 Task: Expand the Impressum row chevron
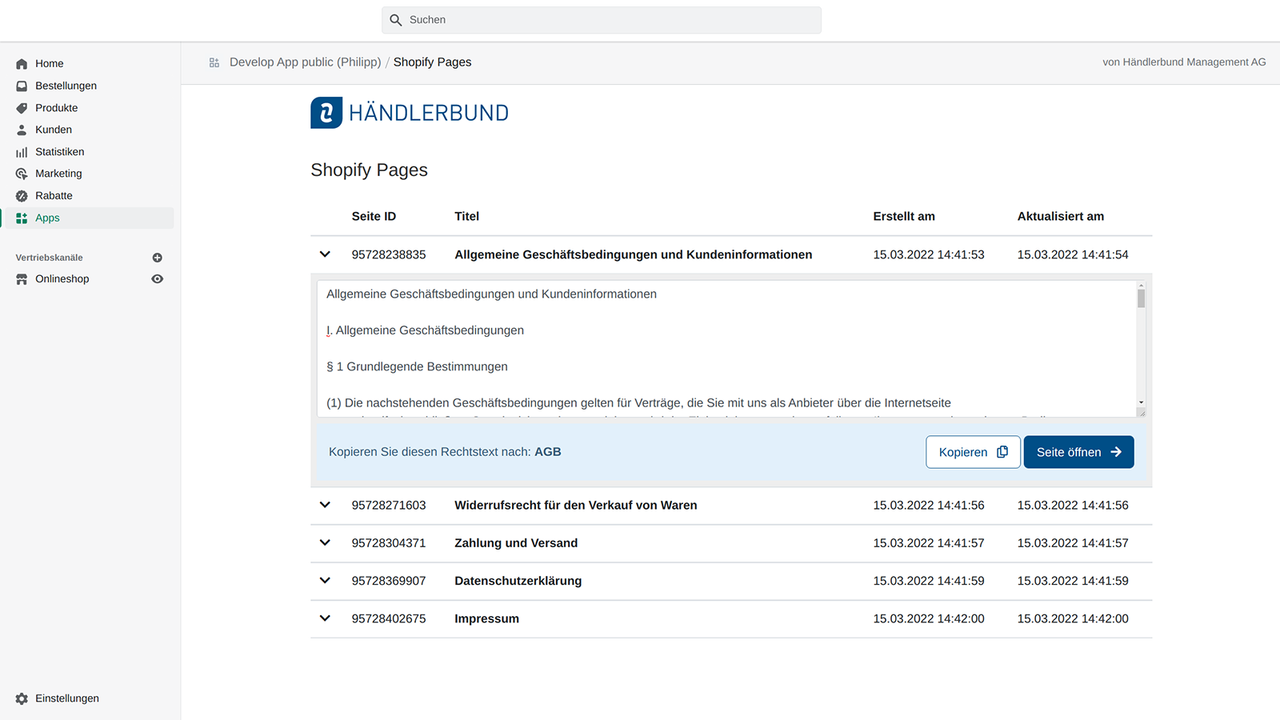[324, 618]
